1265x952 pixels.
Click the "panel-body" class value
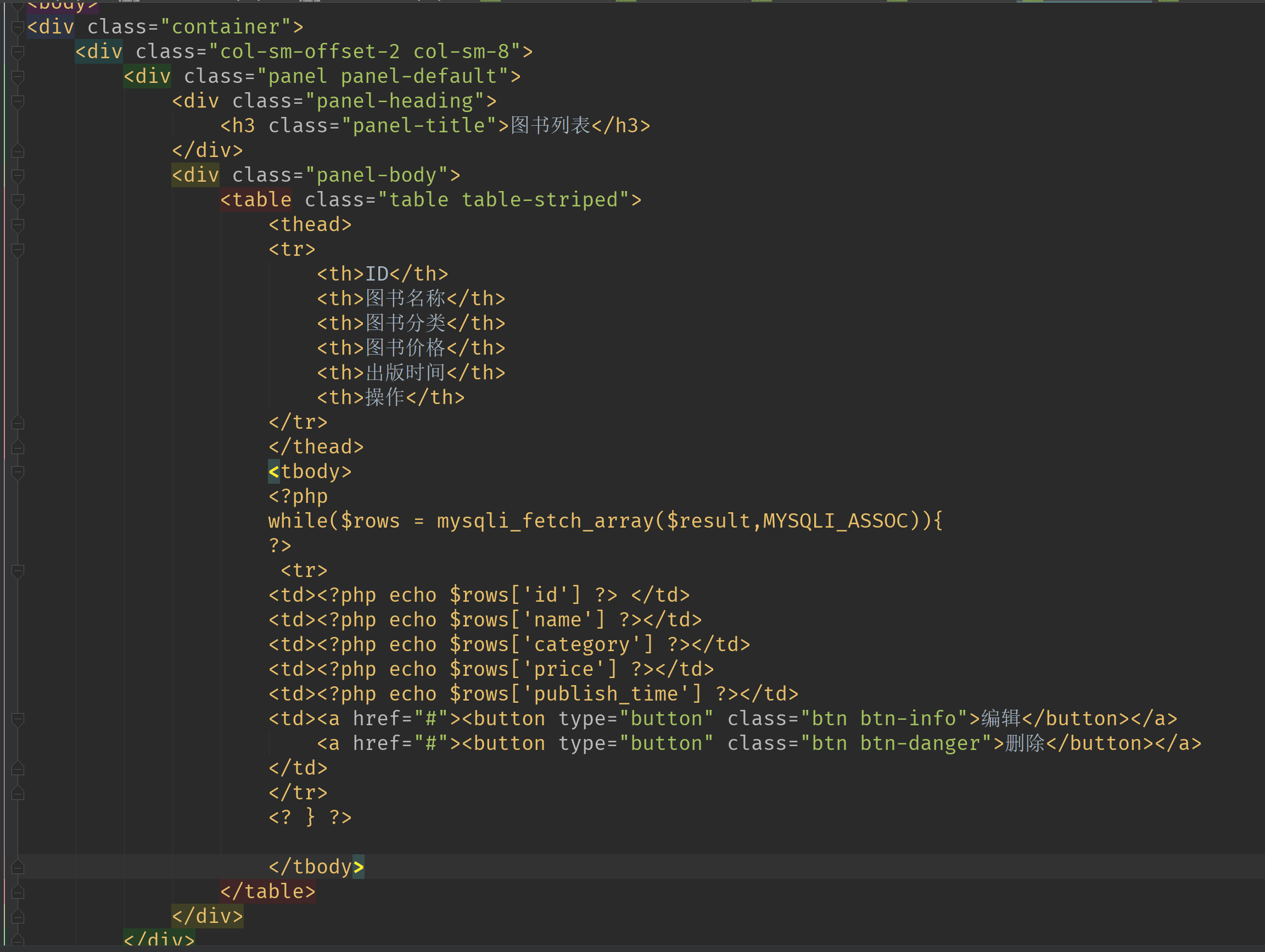[x=377, y=175]
